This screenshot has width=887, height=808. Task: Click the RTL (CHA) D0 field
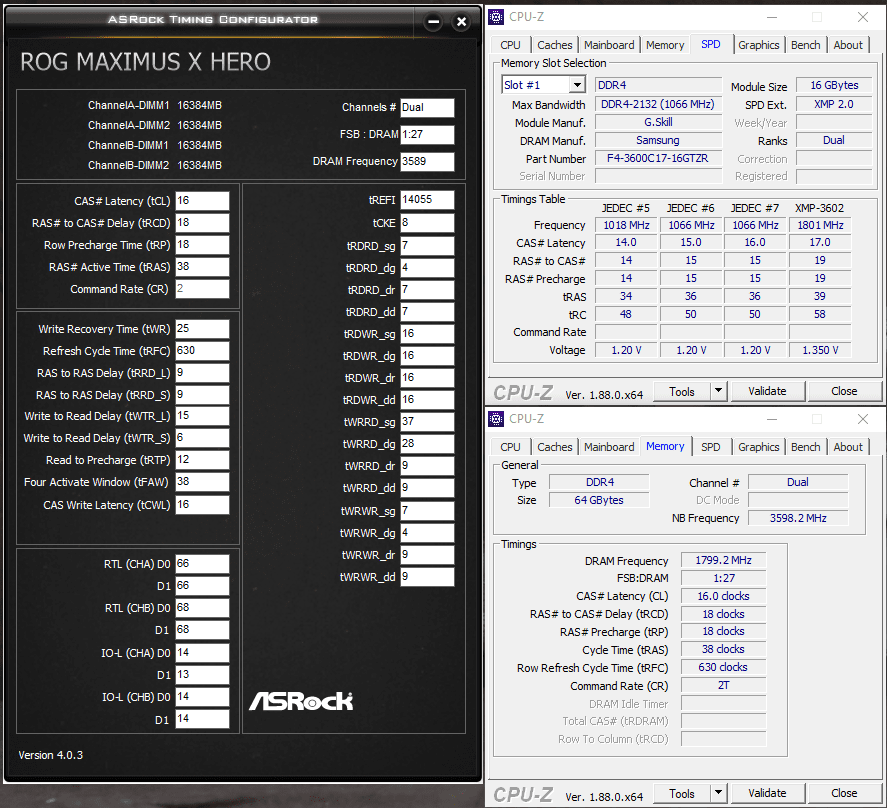(202, 564)
